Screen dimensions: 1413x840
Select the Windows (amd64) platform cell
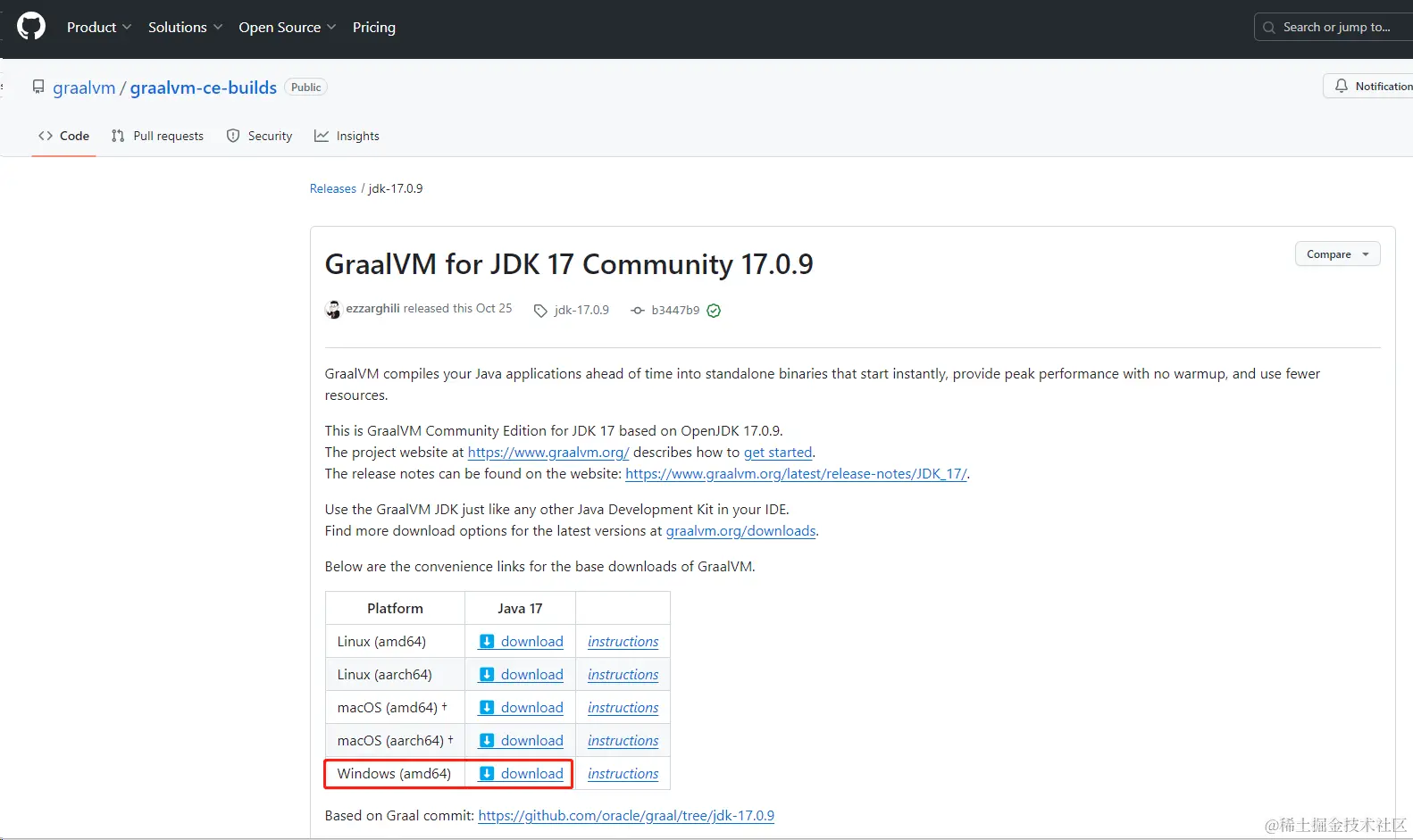(395, 774)
